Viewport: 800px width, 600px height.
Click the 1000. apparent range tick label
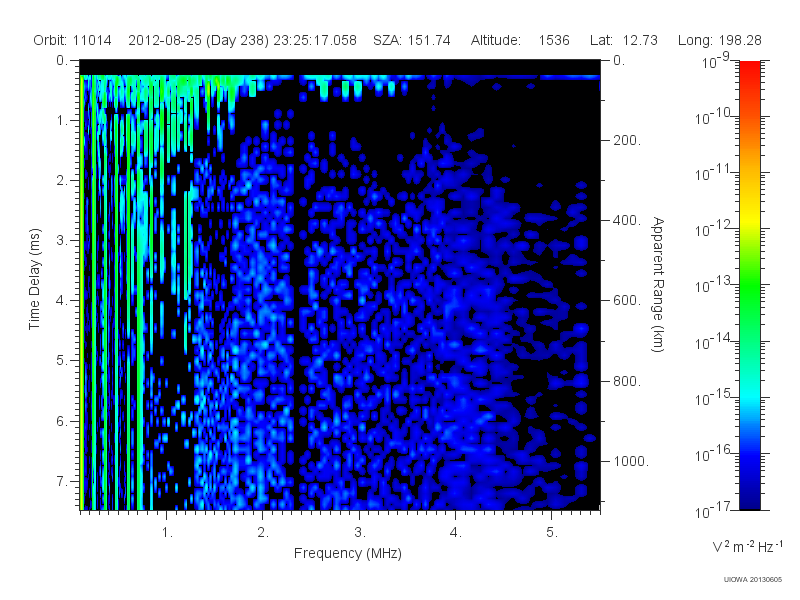pos(631,461)
